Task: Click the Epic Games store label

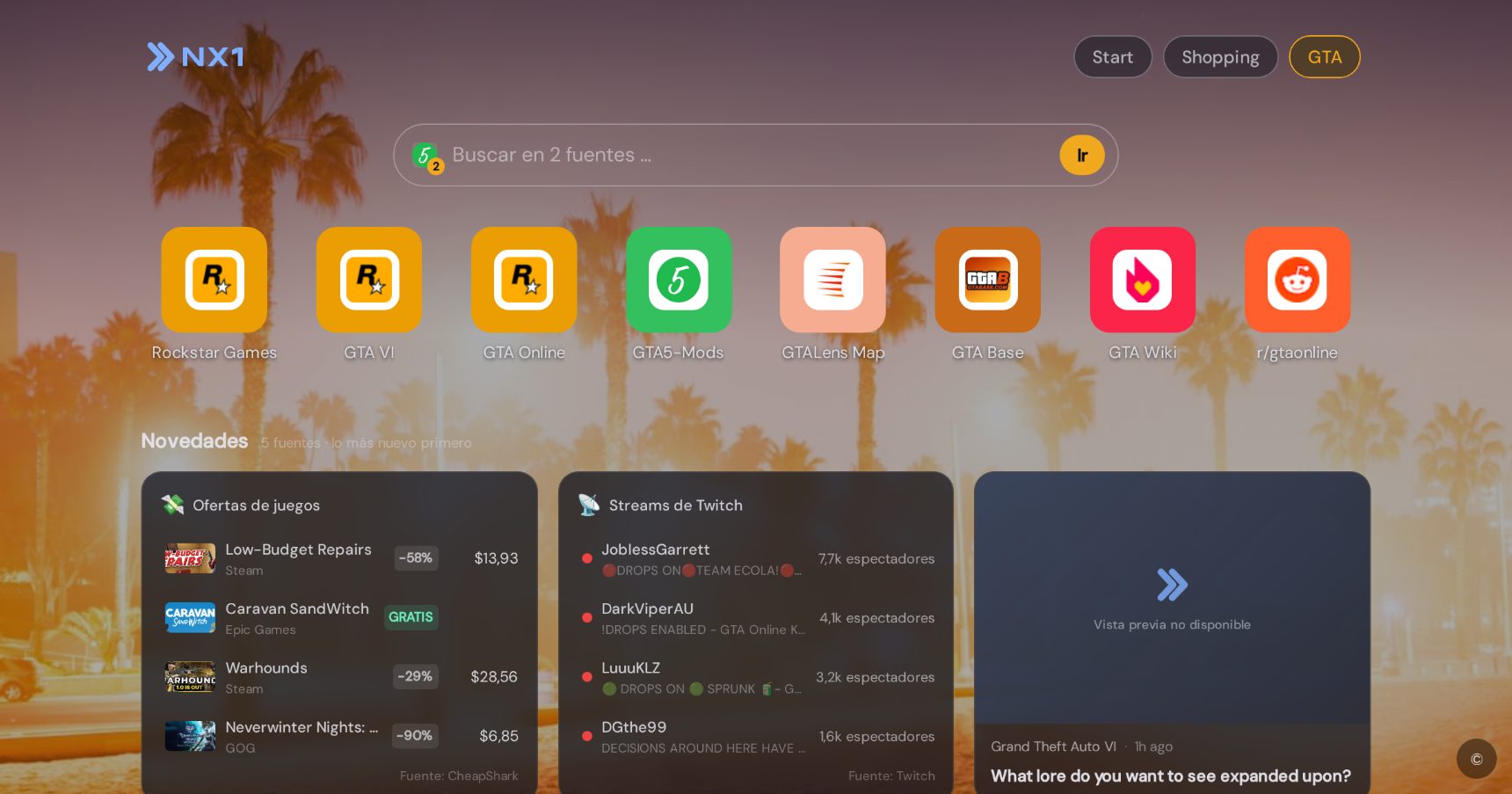Action: tap(260, 630)
